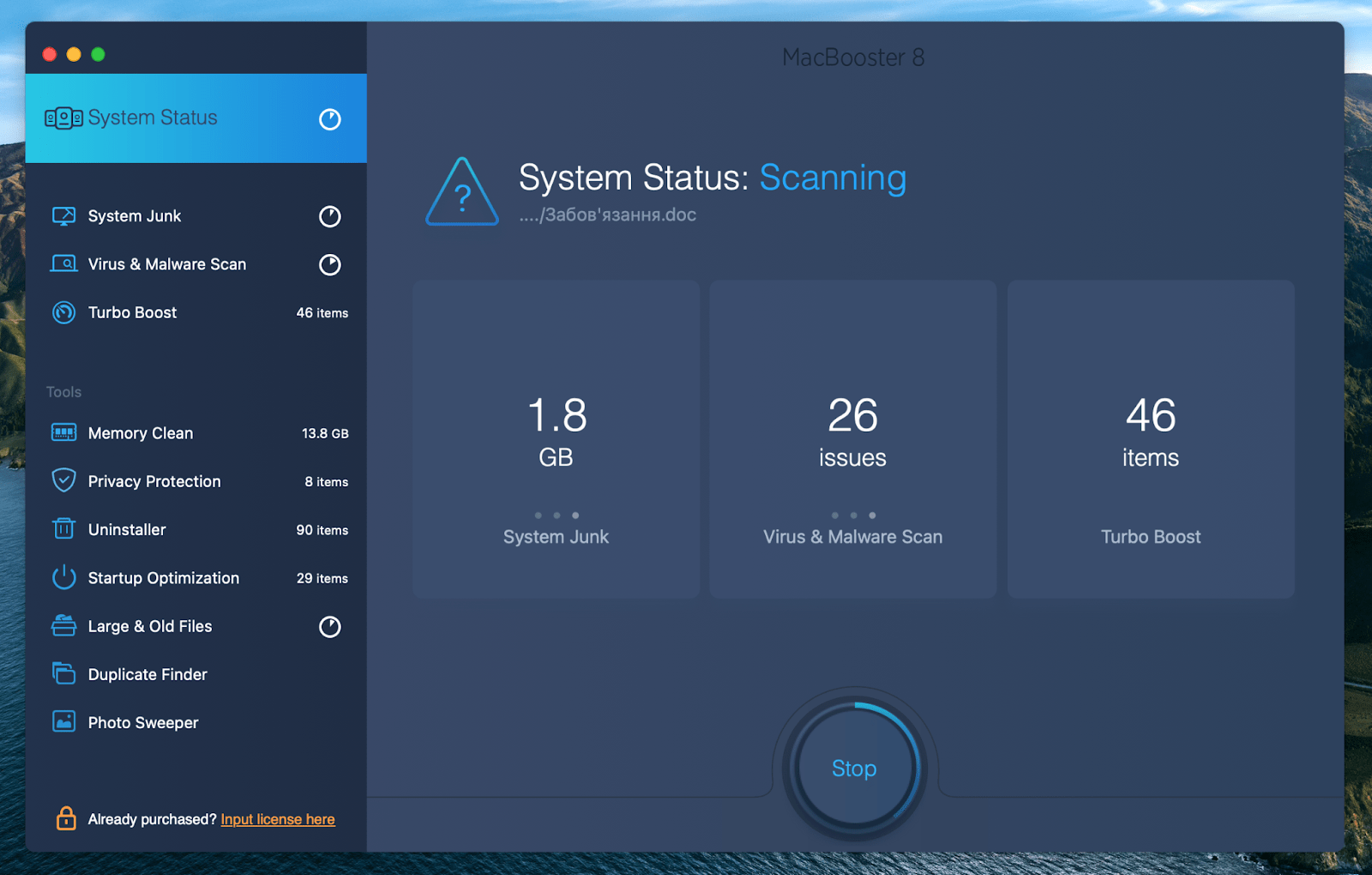
Task: Click the Input license here link
Action: (278, 819)
